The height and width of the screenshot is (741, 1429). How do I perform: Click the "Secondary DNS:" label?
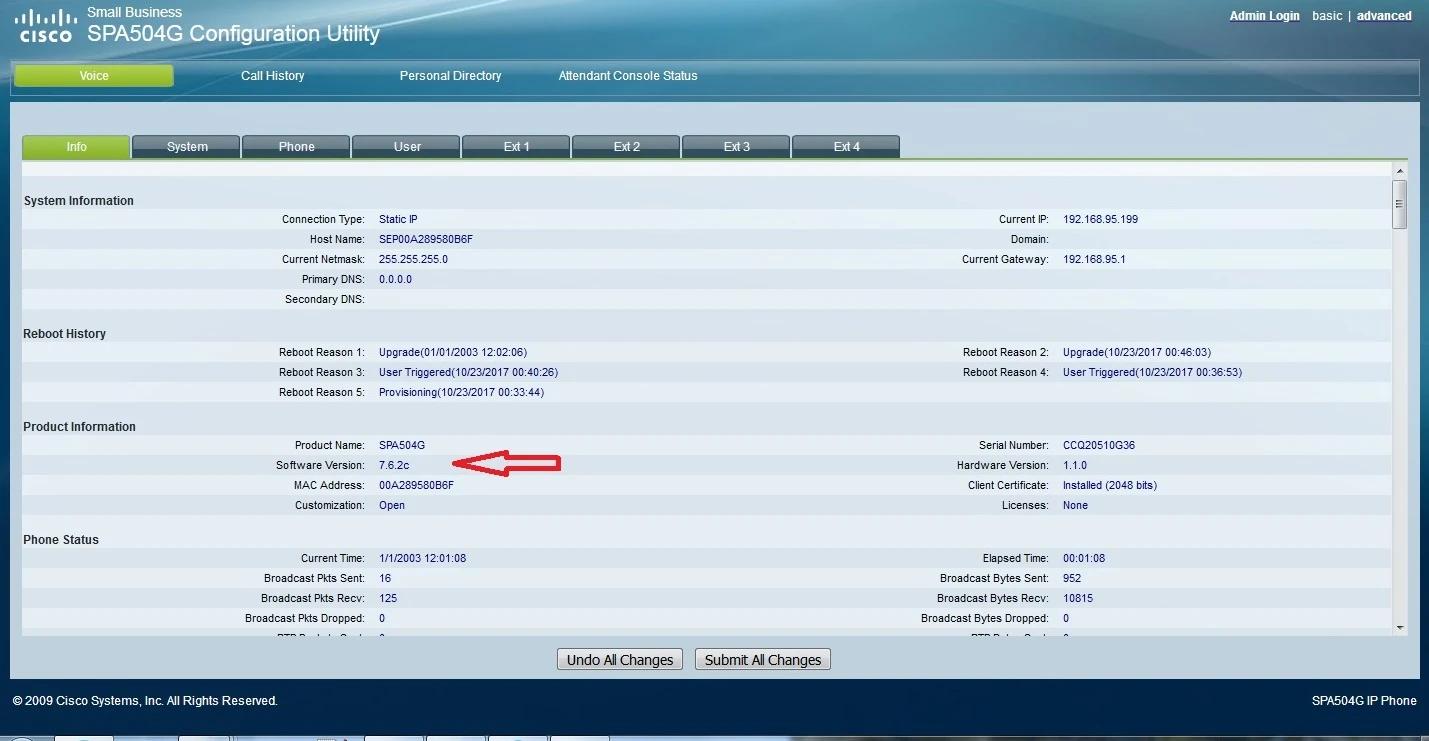tap(325, 299)
